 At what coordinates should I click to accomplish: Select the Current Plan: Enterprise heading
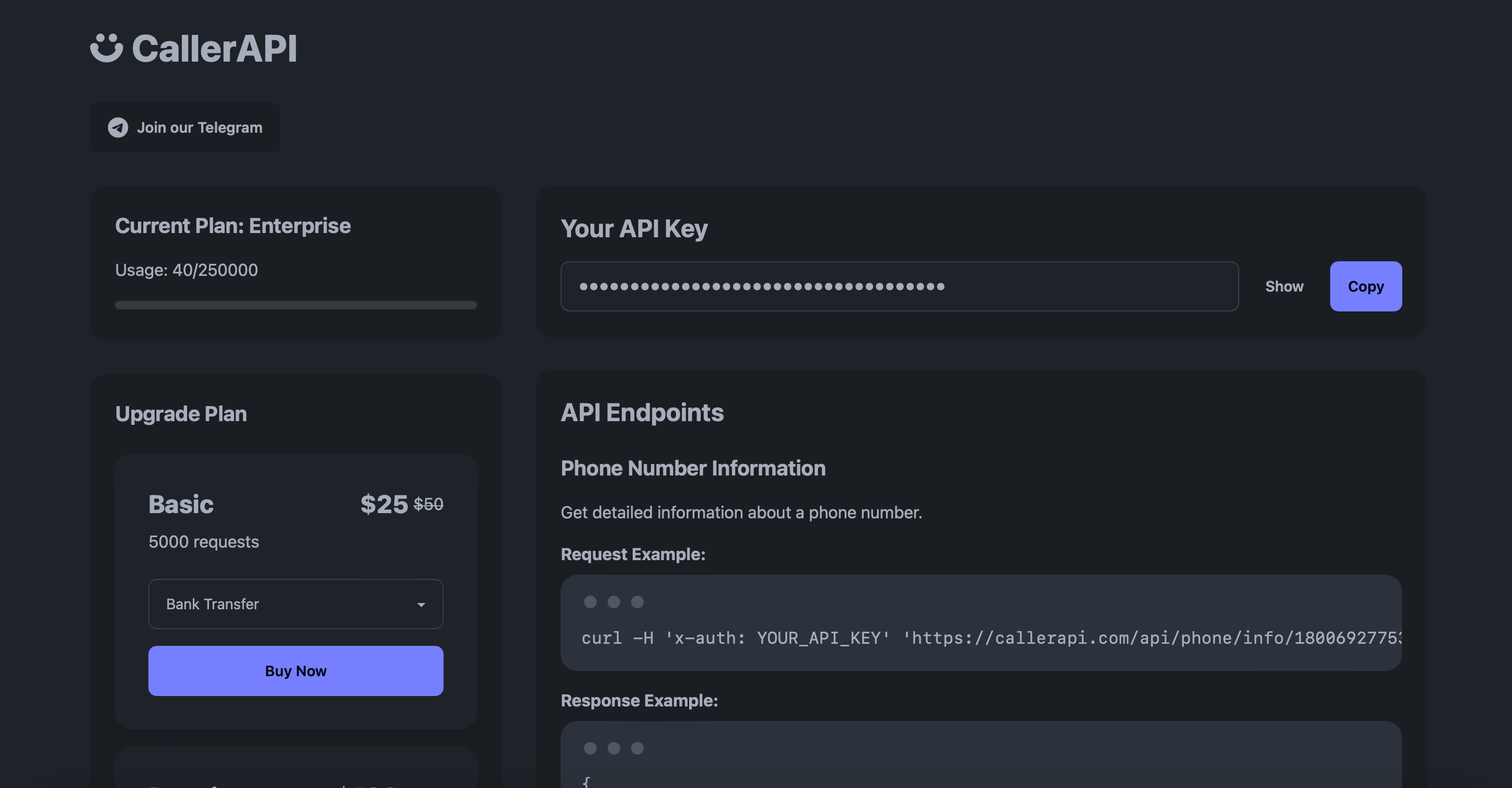233,225
